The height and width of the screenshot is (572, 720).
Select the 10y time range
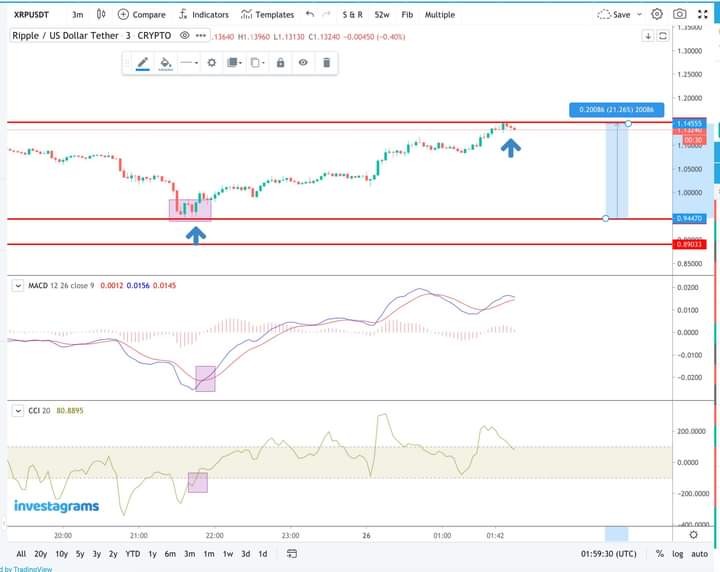click(x=62, y=554)
